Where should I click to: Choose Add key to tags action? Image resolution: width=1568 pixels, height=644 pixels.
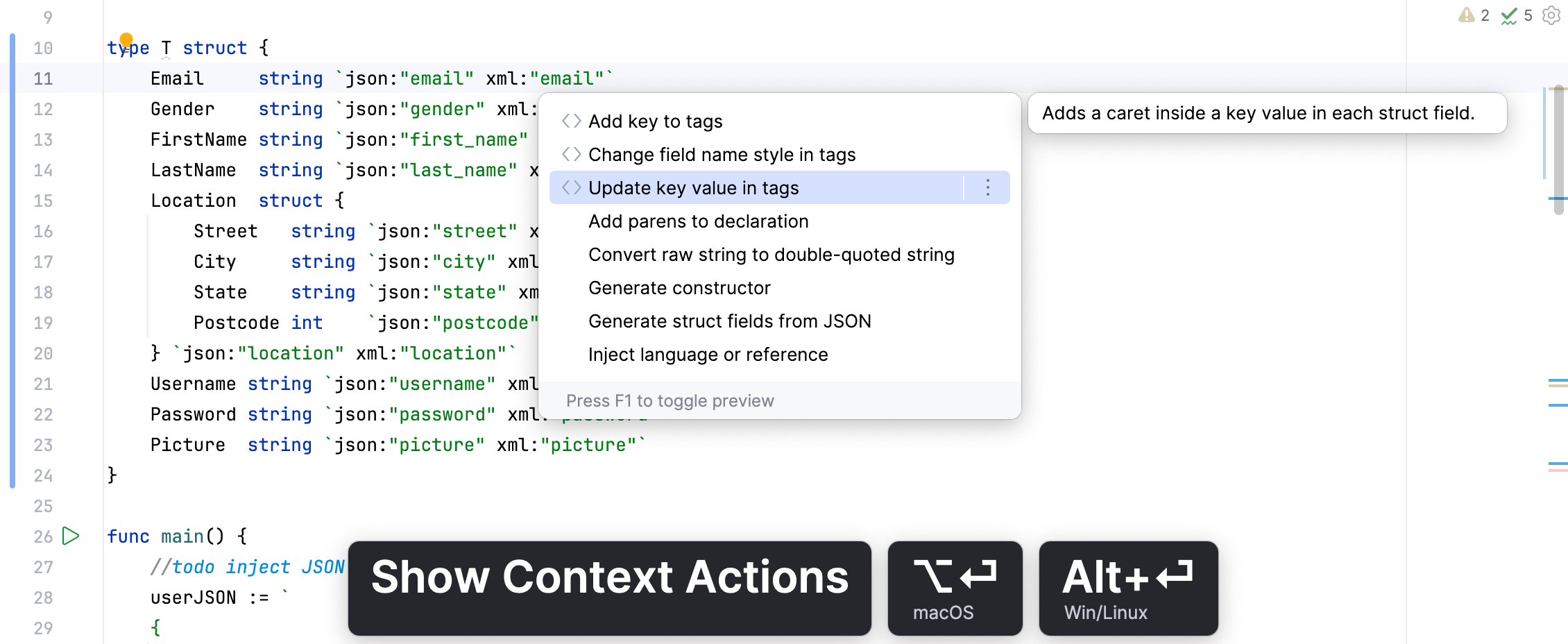click(656, 121)
